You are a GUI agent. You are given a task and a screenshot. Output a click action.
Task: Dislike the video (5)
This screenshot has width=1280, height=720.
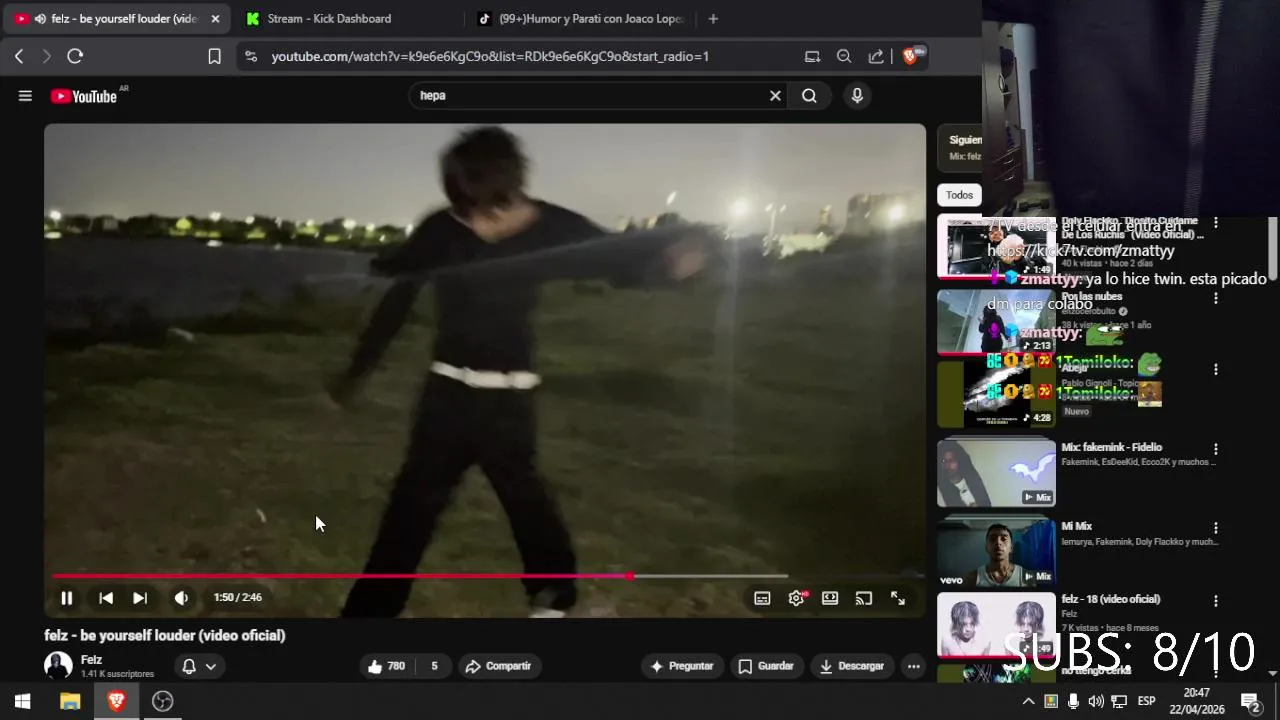click(434, 666)
